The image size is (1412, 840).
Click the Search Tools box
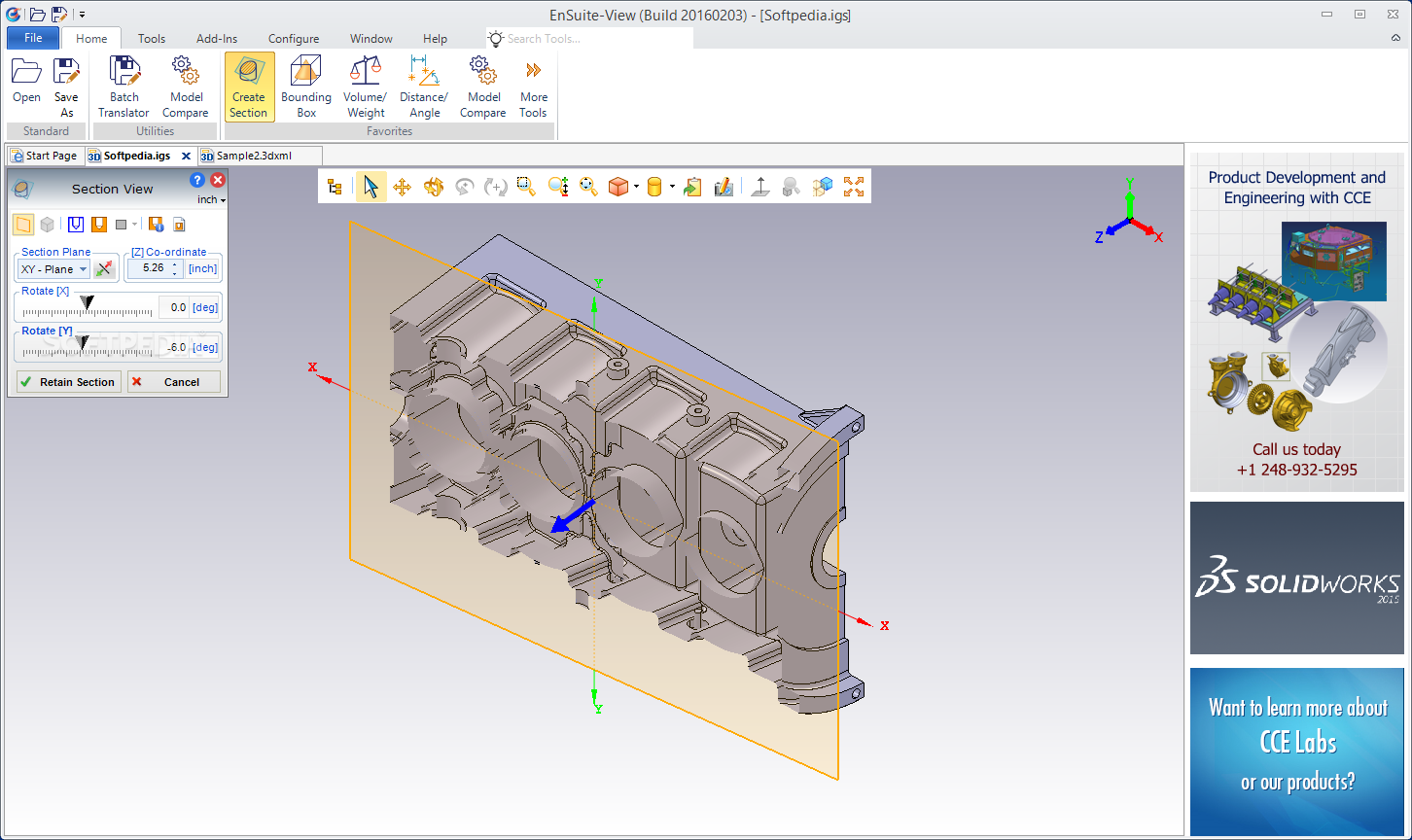(x=589, y=39)
